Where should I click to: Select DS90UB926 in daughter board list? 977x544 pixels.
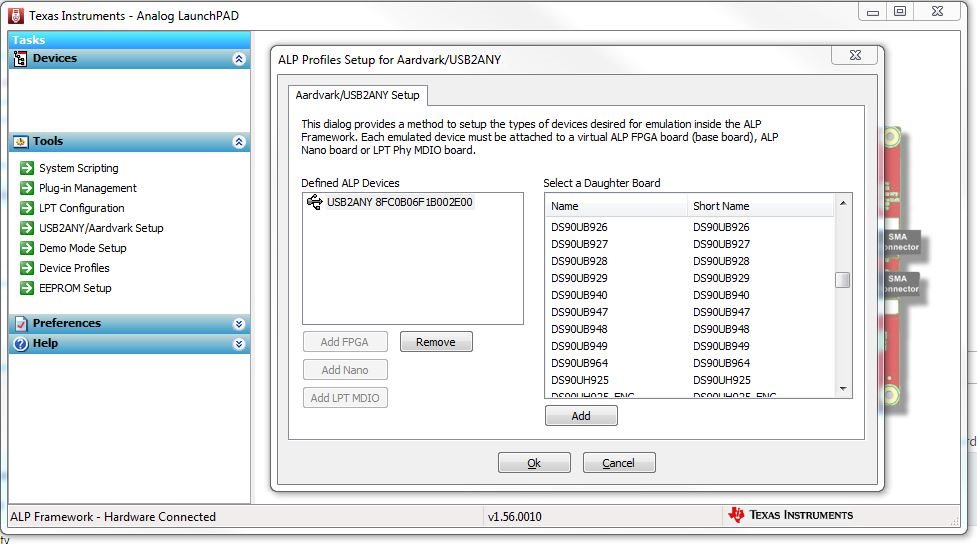pyautogui.click(x=689, y=227)
